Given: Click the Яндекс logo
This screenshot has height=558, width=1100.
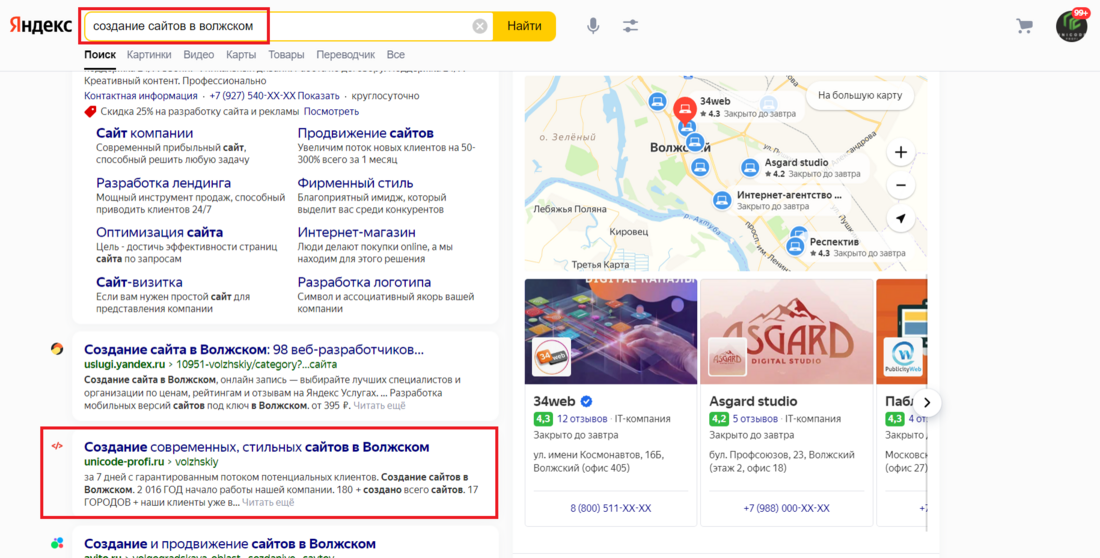Looking at the screenshot, I should coord(40,26).
